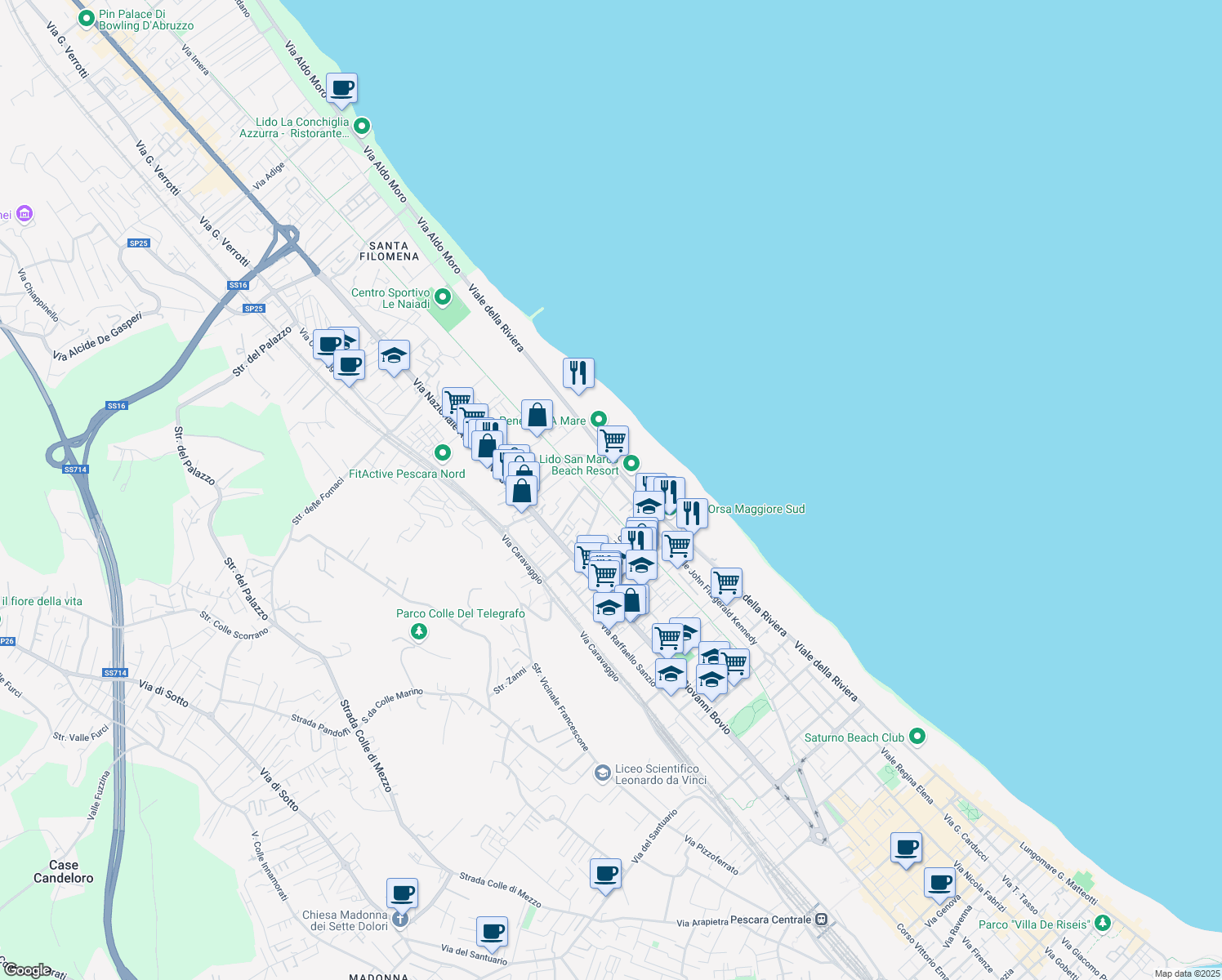Viewport: 1222px width, 980px height.
Task: Click the 'il fiore della vita' label
Action: [x=42, y=601]
